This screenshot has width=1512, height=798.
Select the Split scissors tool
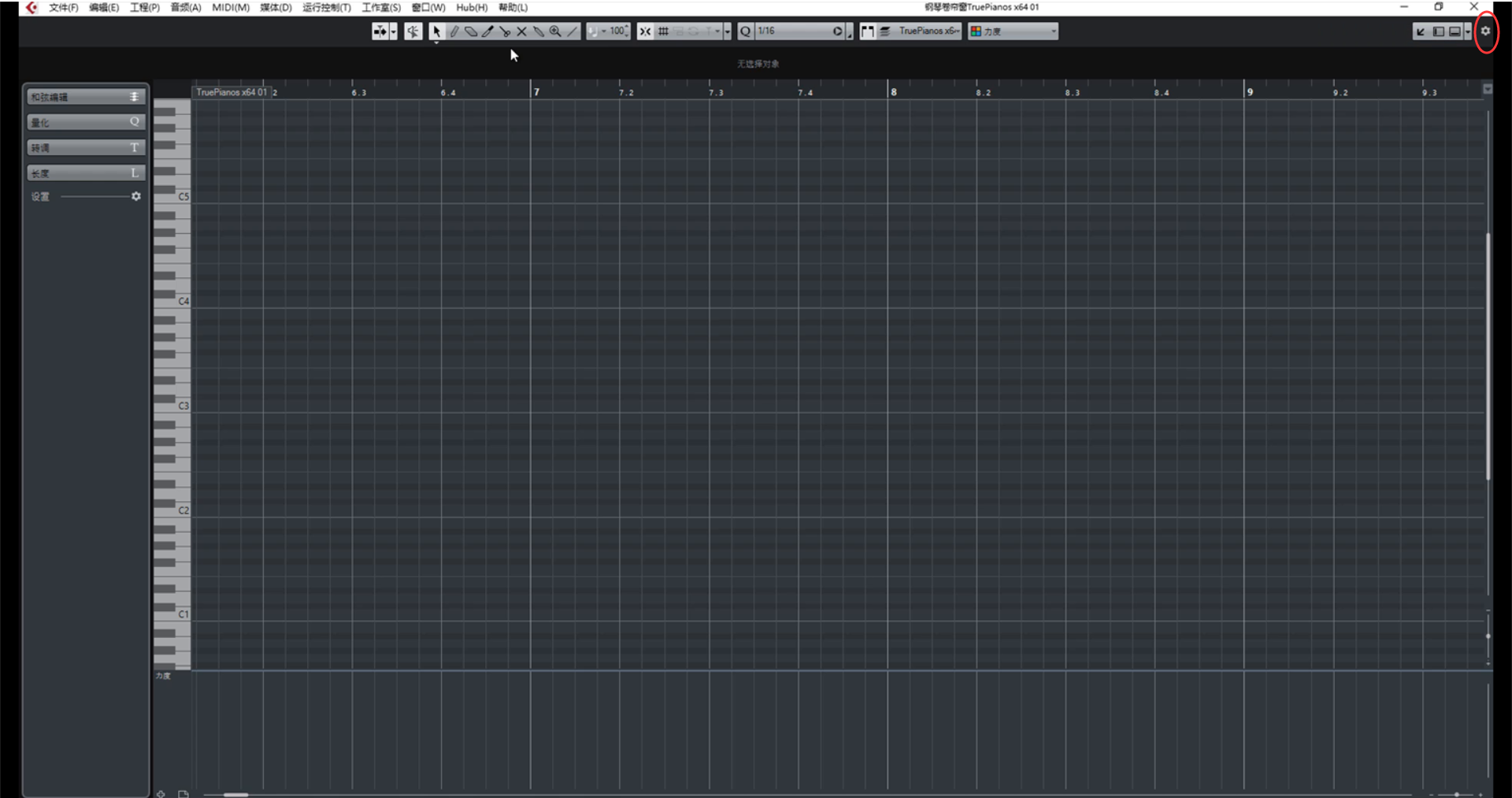pyautogui.click(x=505, y=32)
